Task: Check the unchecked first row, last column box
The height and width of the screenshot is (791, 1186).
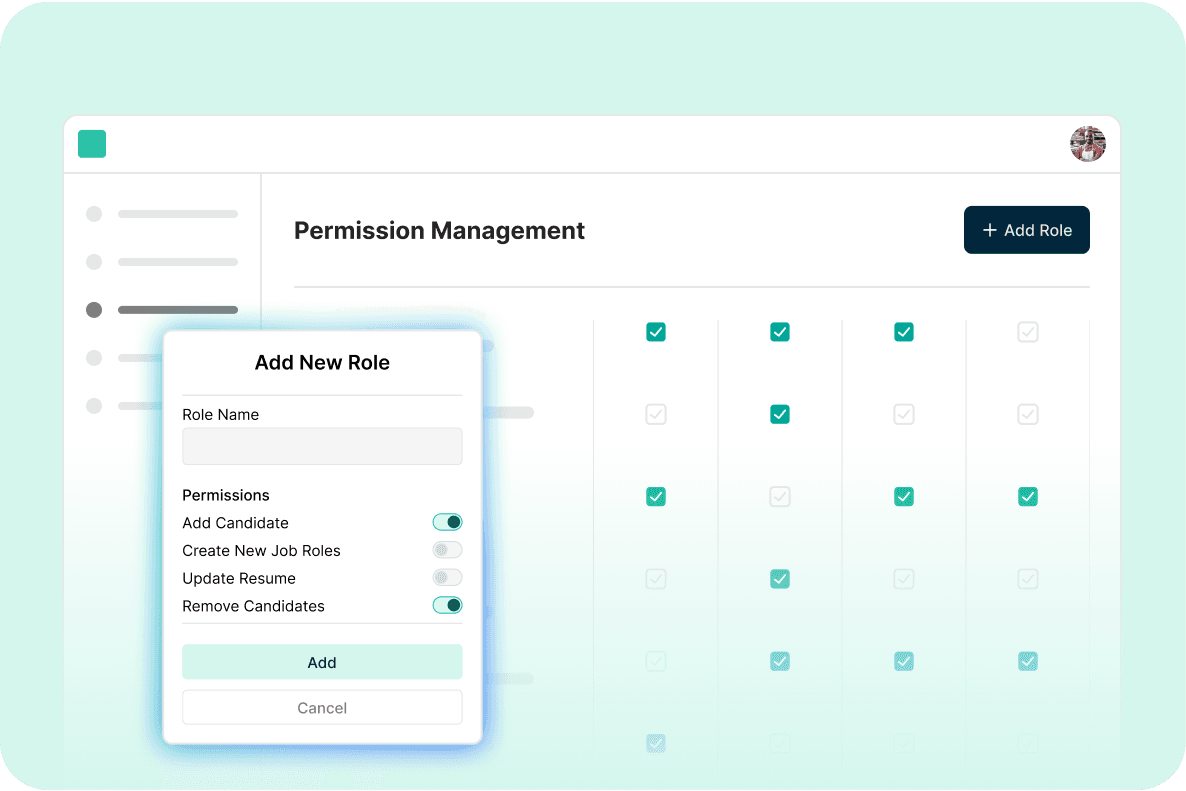Action: (x=1027, y=332)
